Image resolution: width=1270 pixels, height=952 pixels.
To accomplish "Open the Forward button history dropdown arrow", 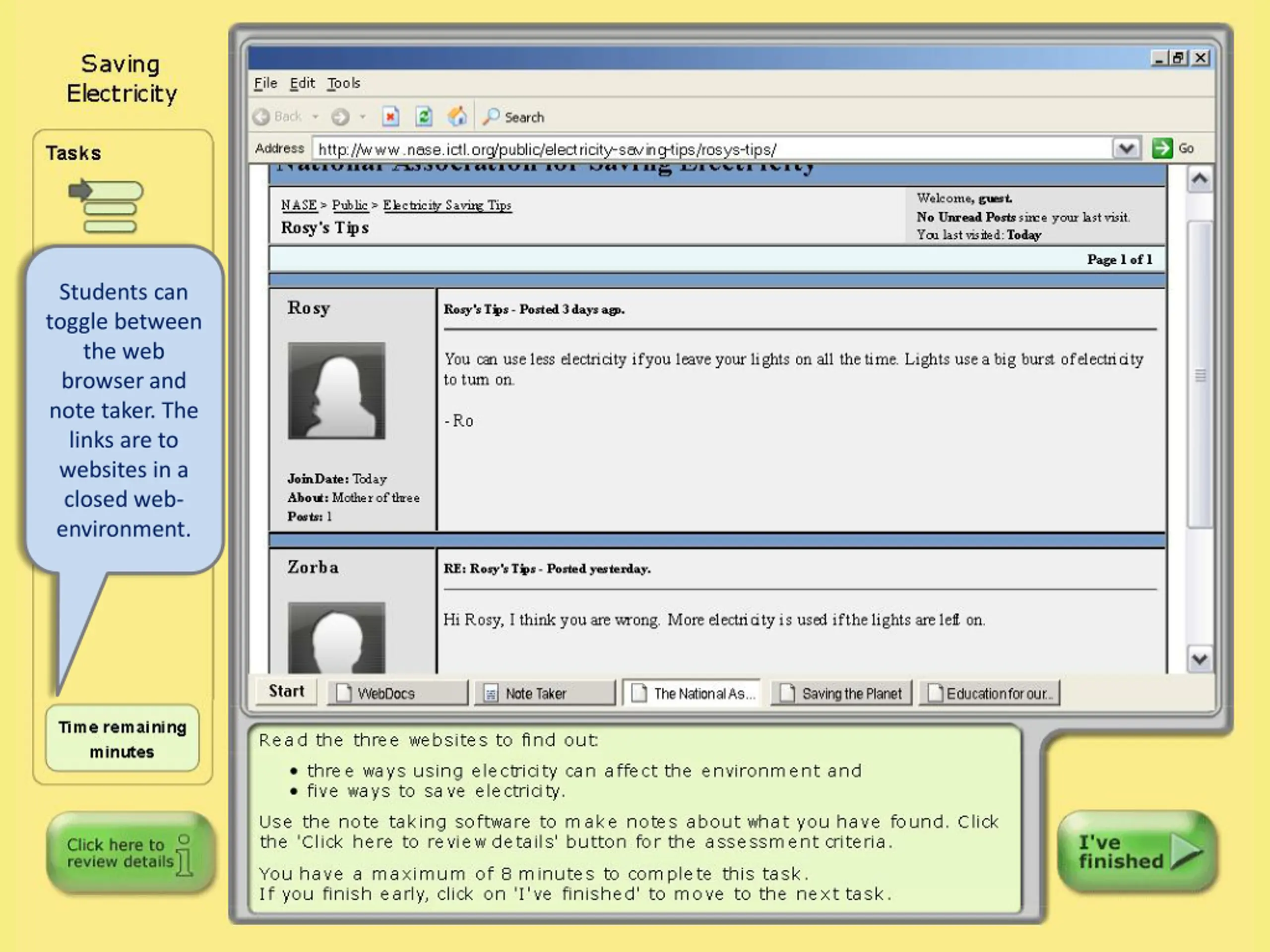I will coord(362,117).
